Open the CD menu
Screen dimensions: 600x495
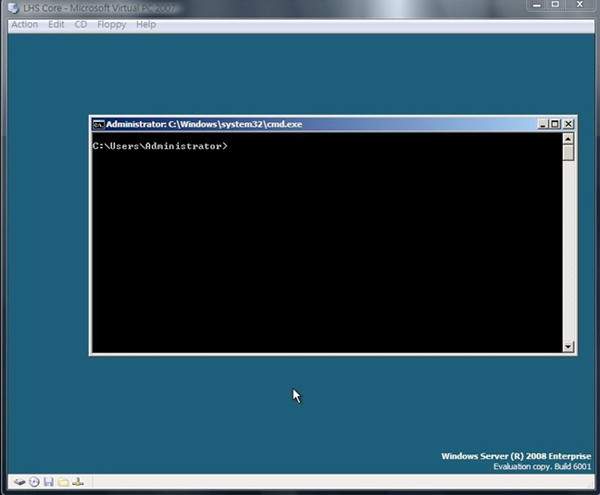(81, 24)
